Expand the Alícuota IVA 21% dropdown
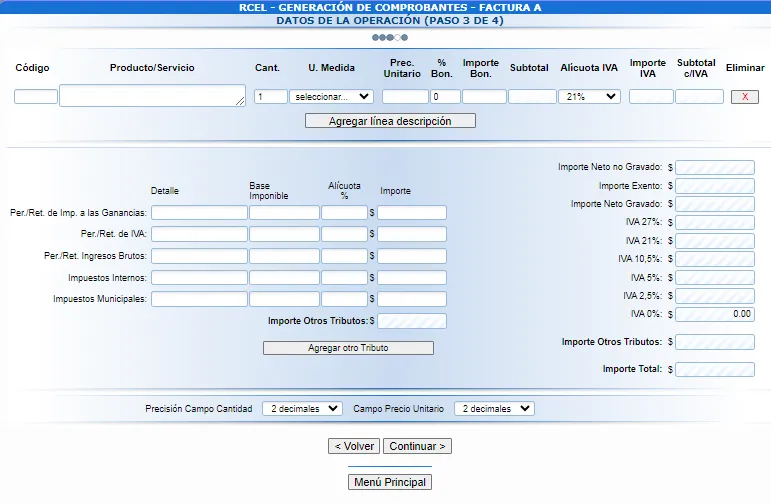The height and width of the screenshot is (504, 771). 589,97
